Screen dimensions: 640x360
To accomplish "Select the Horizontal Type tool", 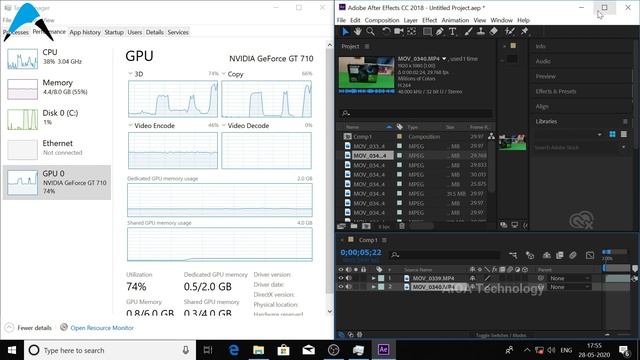I will click(453, 31).
